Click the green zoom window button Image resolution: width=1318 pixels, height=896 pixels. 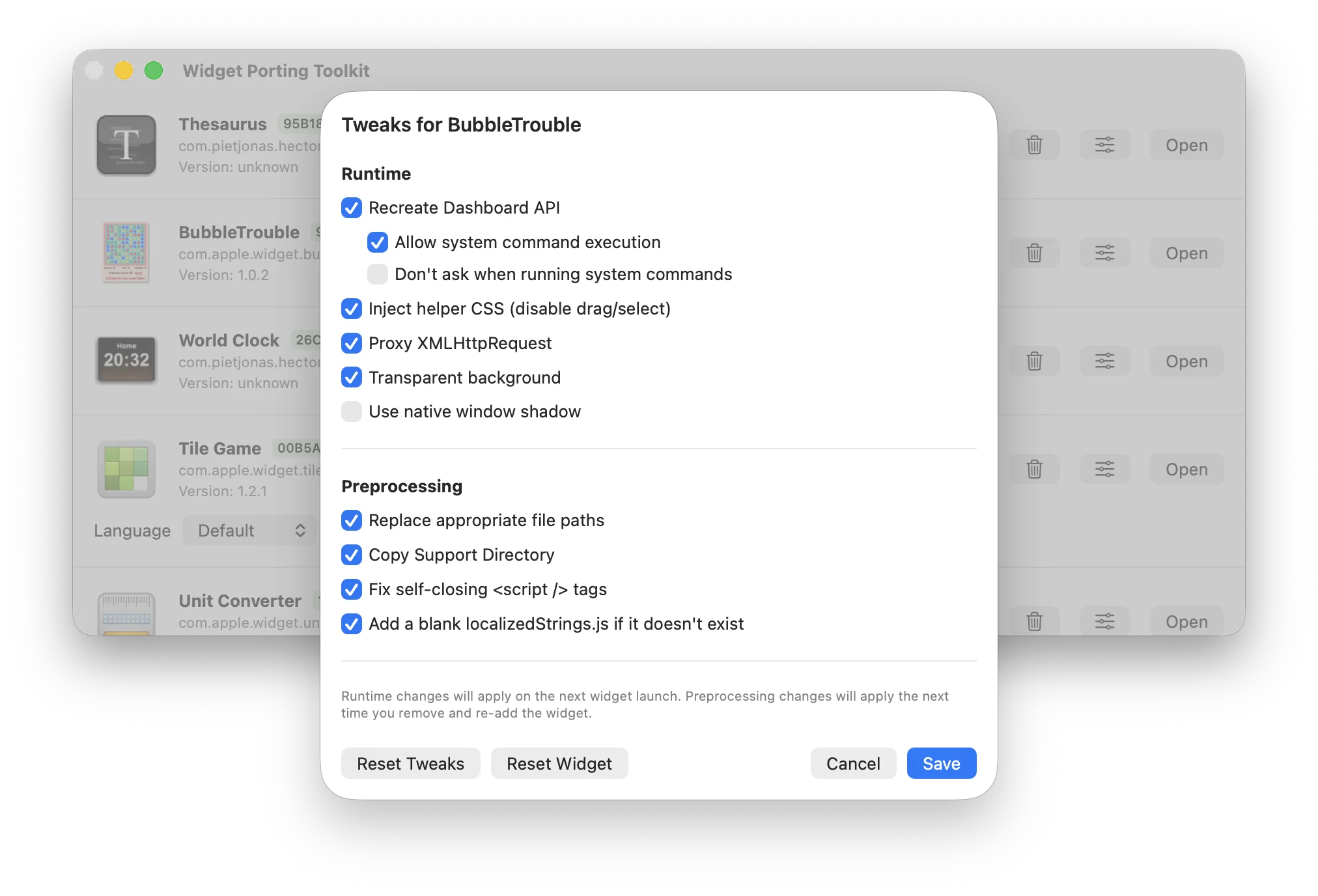pos(154,70)
